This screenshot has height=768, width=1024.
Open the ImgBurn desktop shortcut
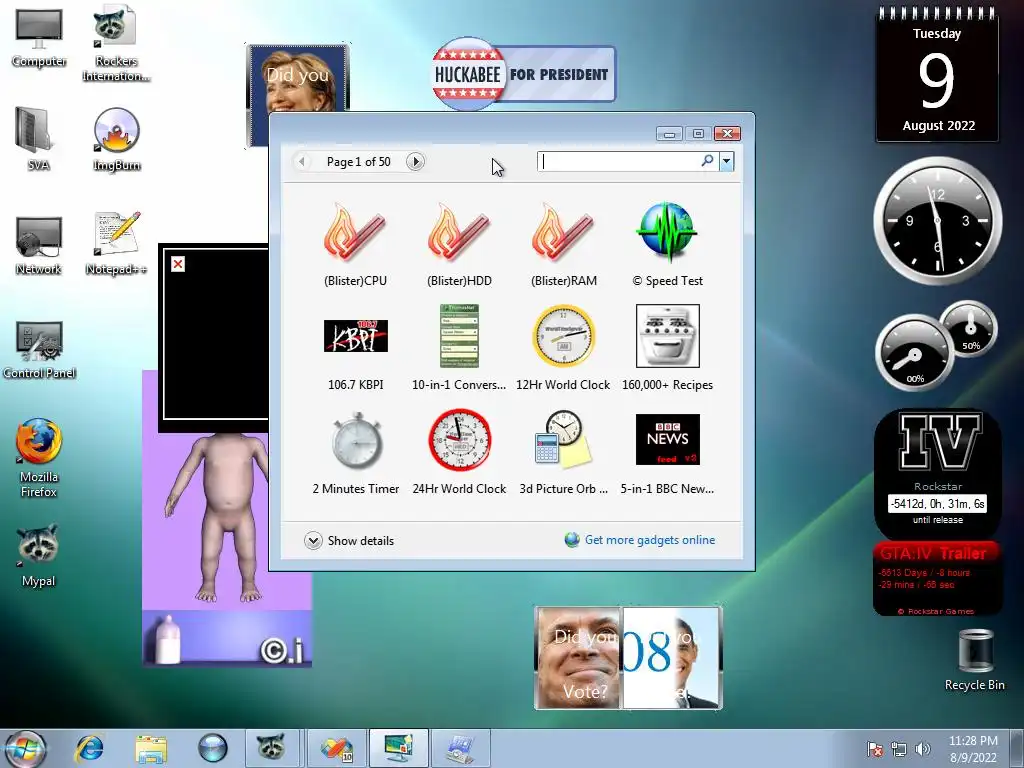tap(116, 139)
